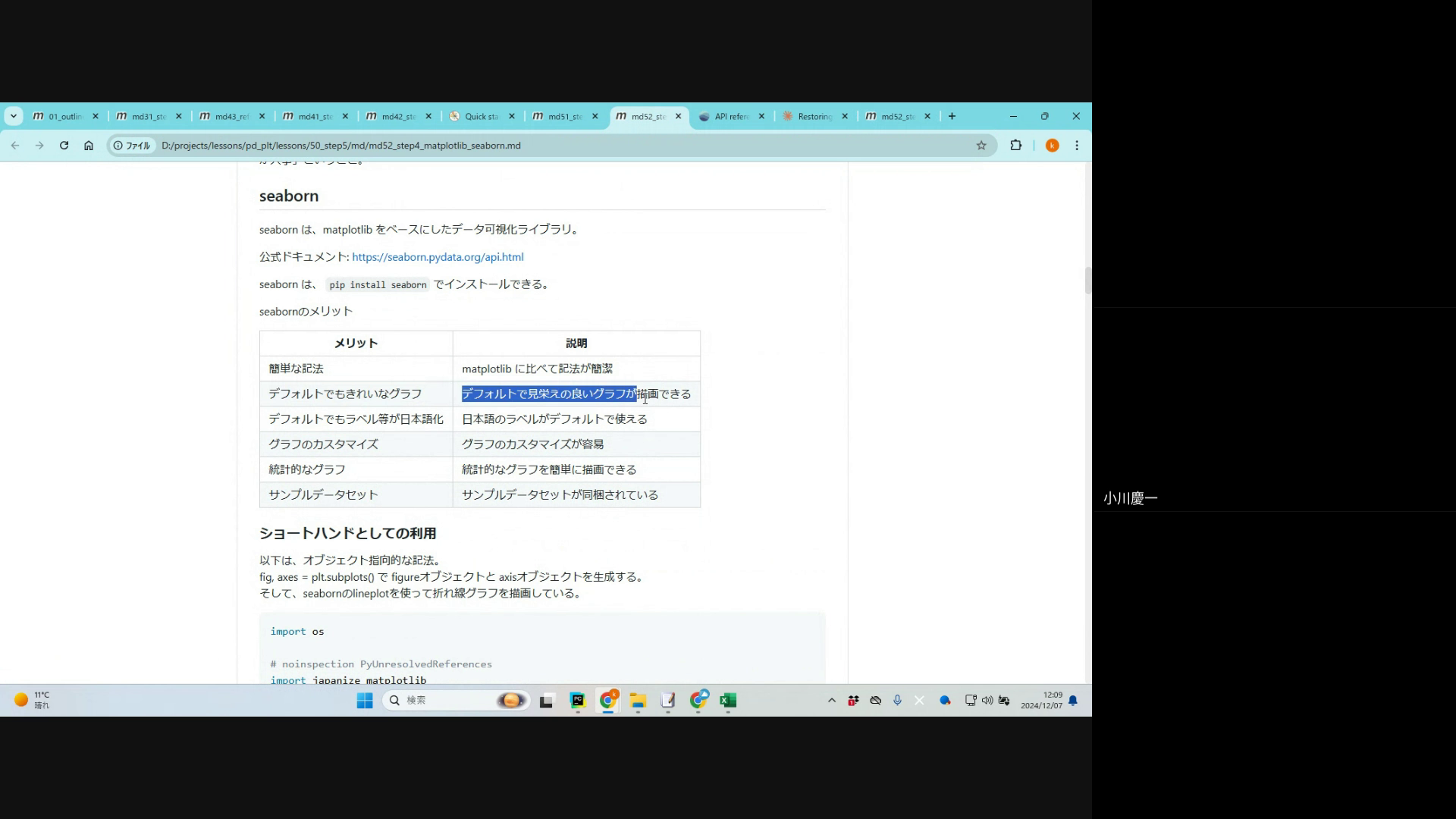The height and width of the screenshot is (819, 1456).
Task: Open the notification bell icon
Action: (1073, 701)
